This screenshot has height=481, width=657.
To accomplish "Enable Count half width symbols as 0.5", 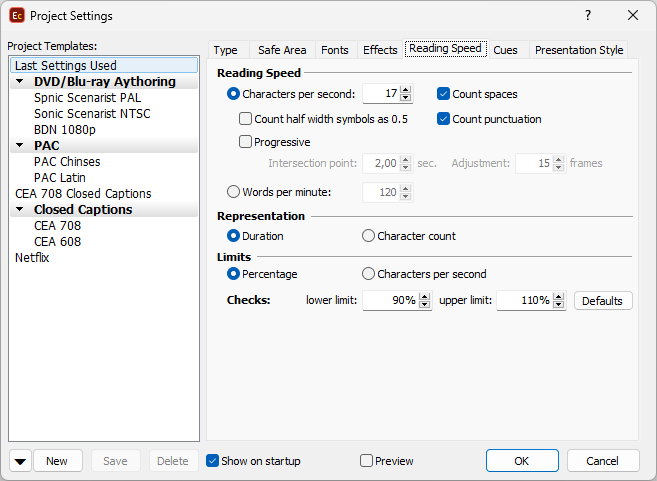I will point(246,119).
